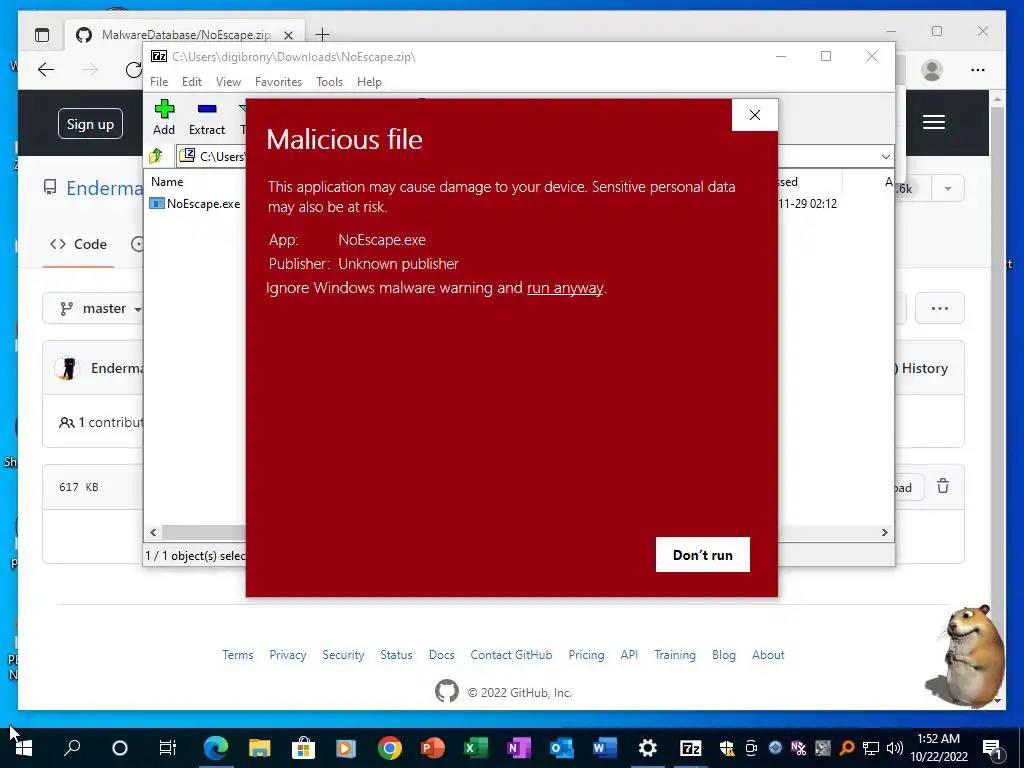
Task: Open the View menu in 7-Zip
Action: coord(228,82)
